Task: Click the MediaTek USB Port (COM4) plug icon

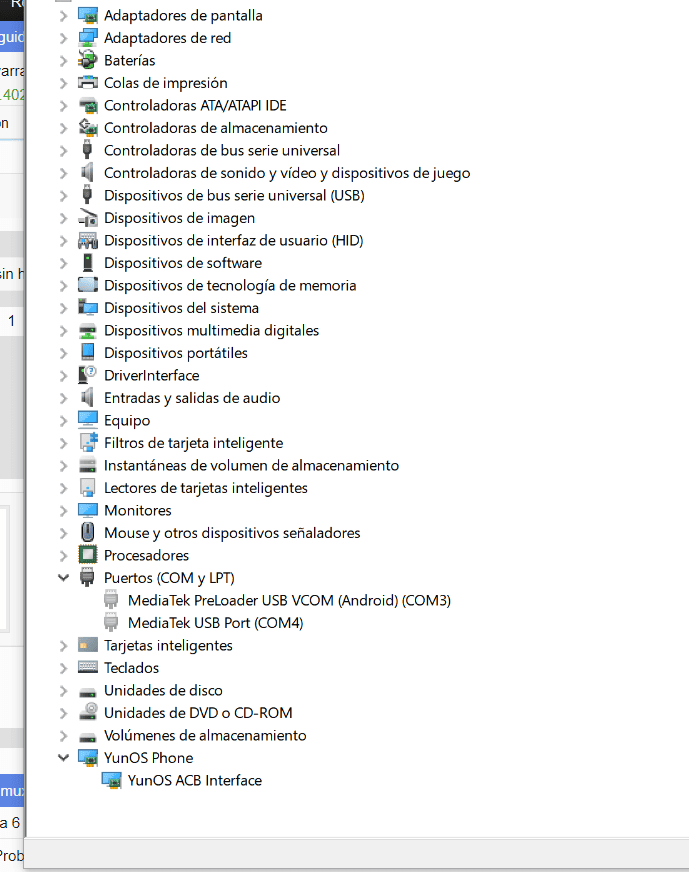Action: 111,623
